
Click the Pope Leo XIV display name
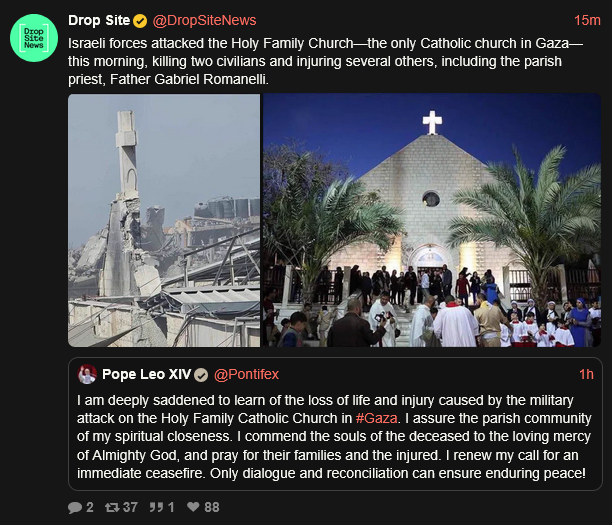pyautogui.click(x=146, y=374)
